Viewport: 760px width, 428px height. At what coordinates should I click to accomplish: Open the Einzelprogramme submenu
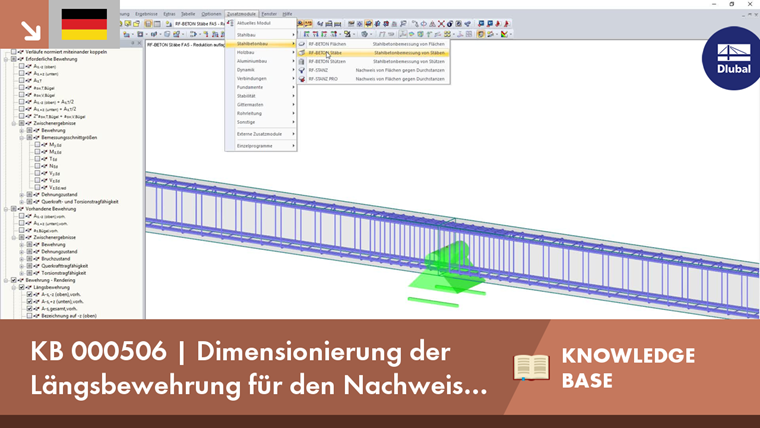click(x=261, y=146)
